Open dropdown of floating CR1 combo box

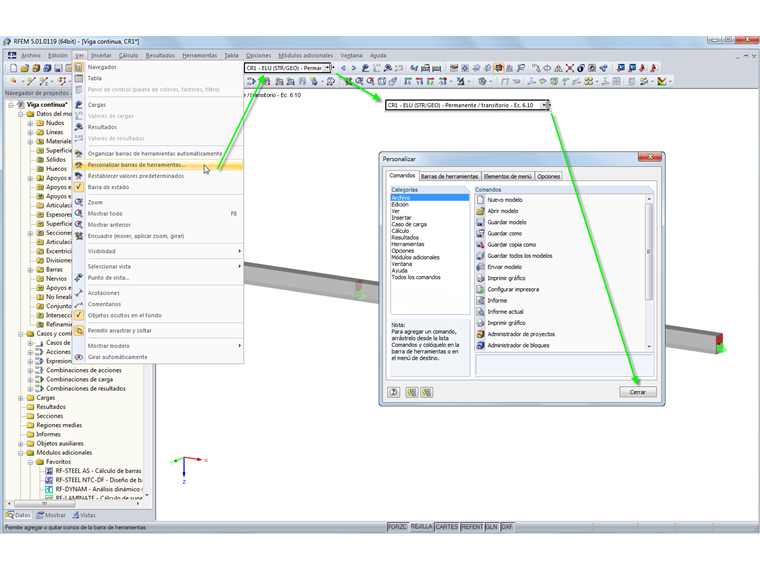[x=545, y=105]
